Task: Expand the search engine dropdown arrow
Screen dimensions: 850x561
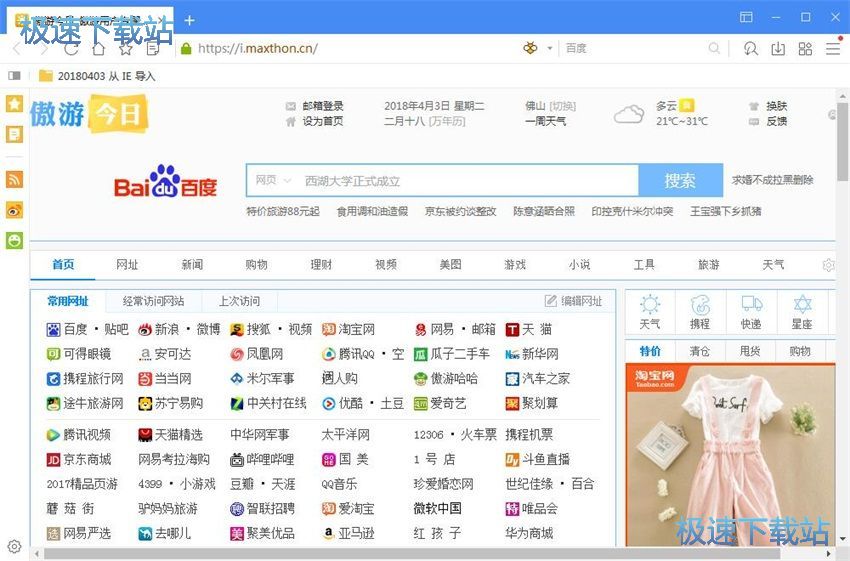Action: coord(549,49)
